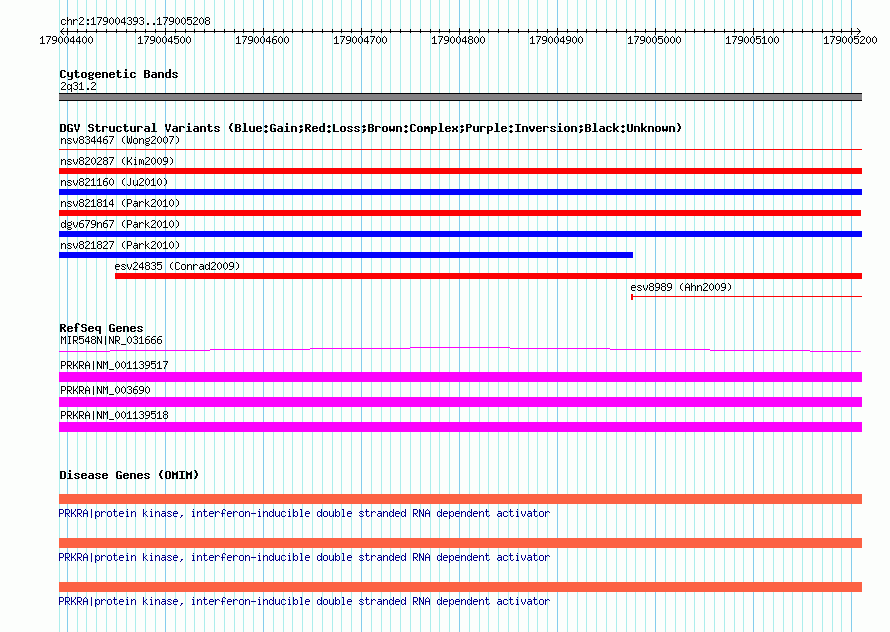
Task: Click the esv8989 (Ahn2009) label
Action: [681, 287]
